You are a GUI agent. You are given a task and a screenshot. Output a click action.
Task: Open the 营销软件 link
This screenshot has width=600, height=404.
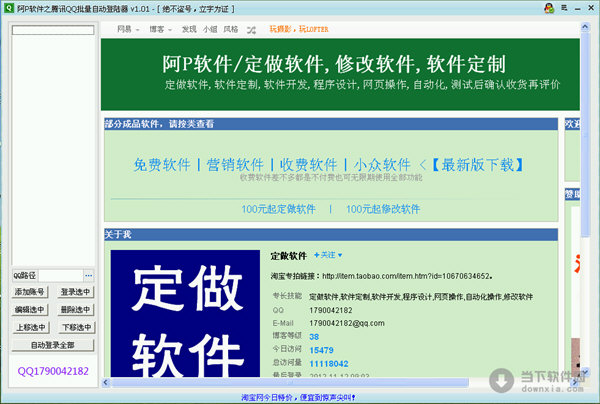[235, 165]
